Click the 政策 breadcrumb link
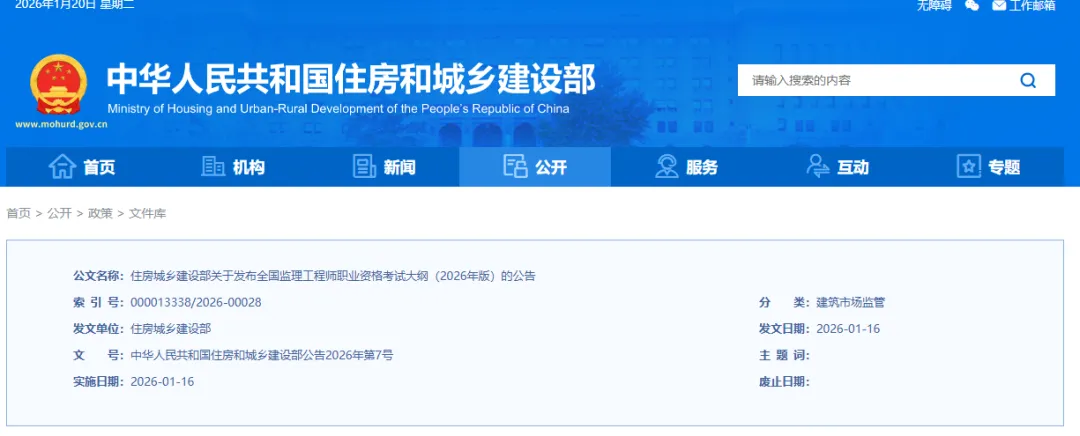 pyautogui.click(x=100, y=214)
